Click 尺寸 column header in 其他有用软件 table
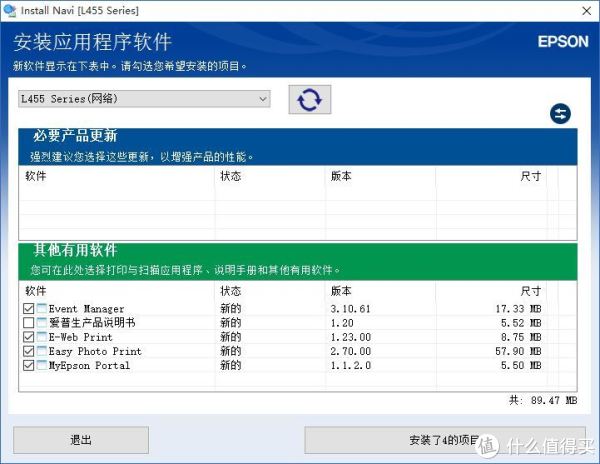The image size is (600, 464). point(531,291)
